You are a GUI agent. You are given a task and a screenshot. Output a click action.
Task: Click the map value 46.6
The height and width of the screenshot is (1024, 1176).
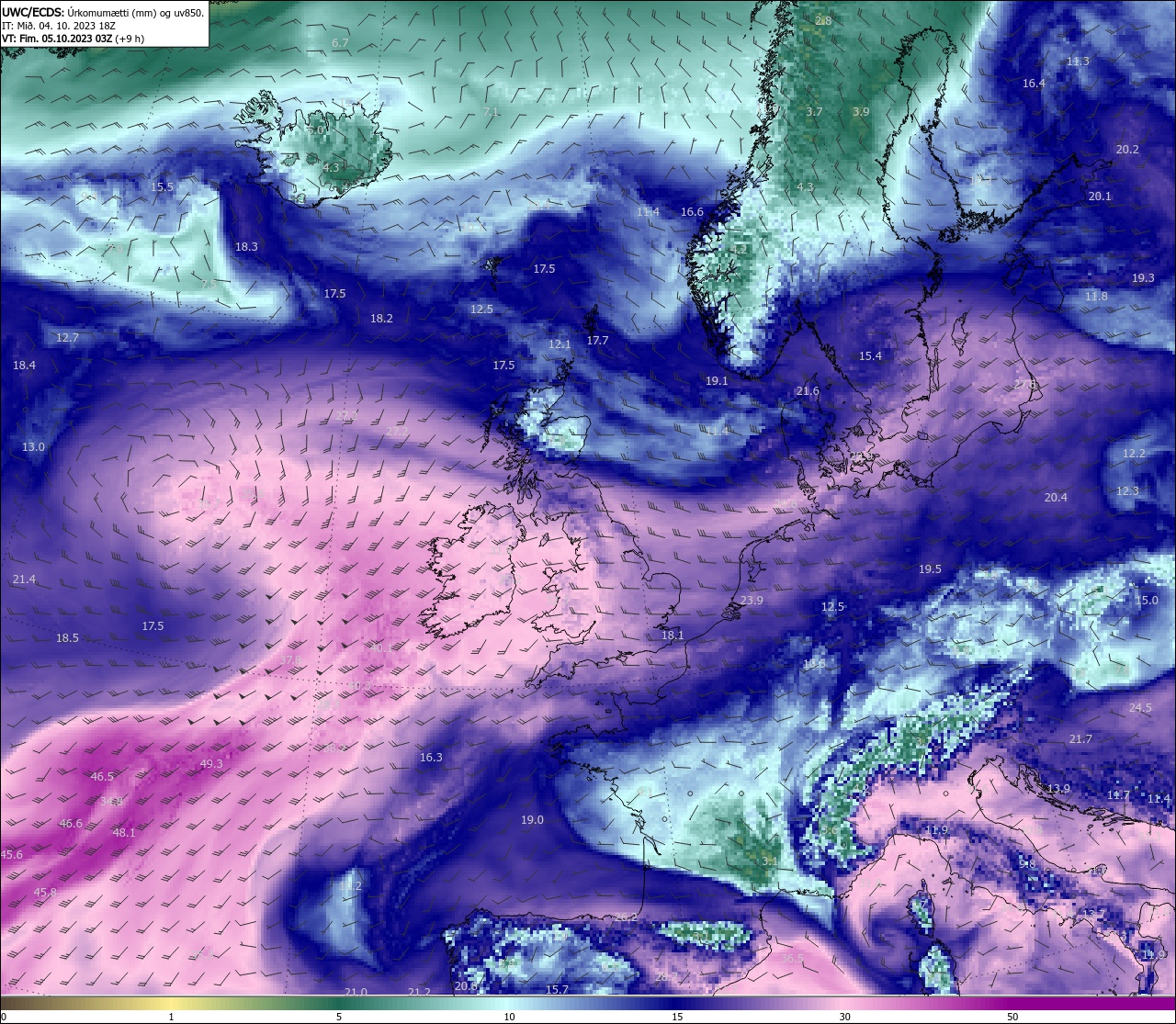(71, 824)
